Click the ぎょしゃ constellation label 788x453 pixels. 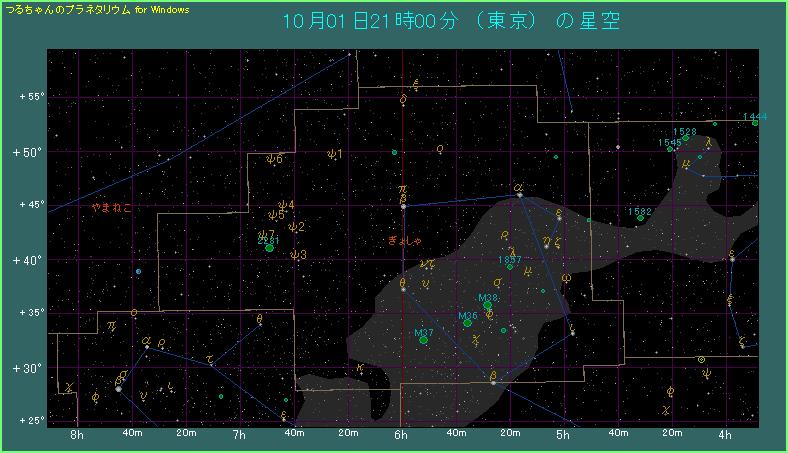point(406,241)
